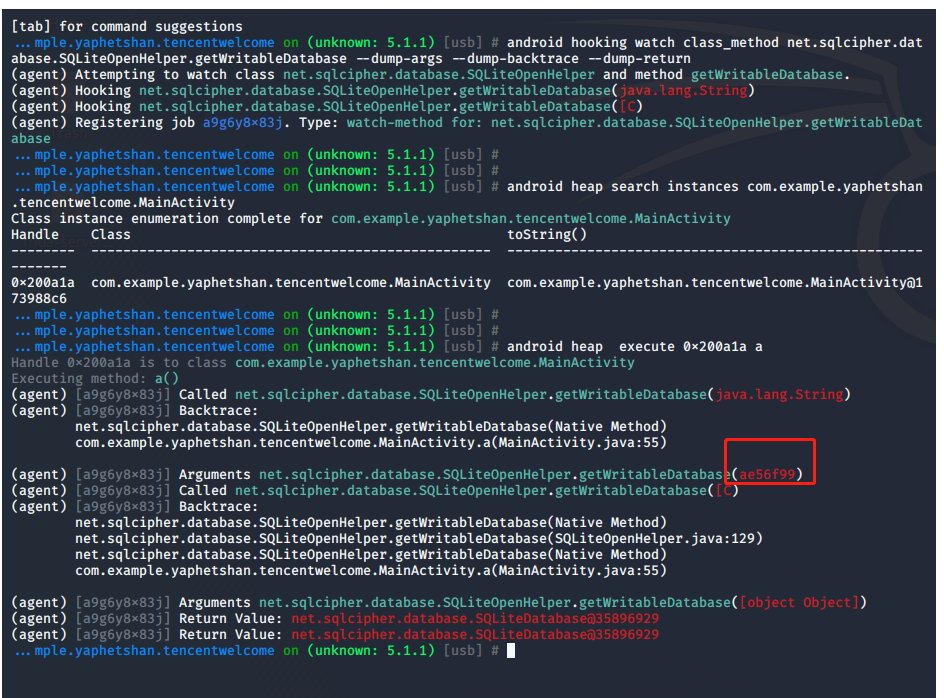Image resolution: width=944 pixels, height=698 pixels.
Task: Click '--dump-args' in the command
Action: point(399,59)
